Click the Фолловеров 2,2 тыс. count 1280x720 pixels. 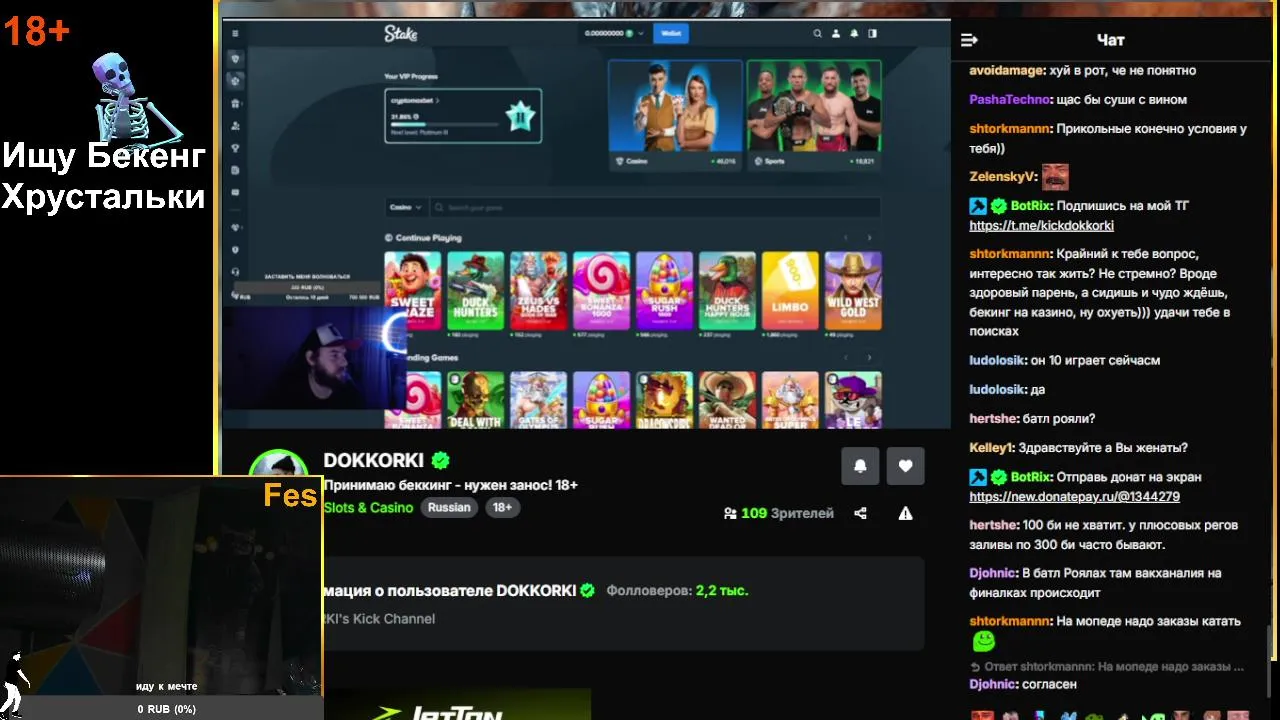(677, 590)
